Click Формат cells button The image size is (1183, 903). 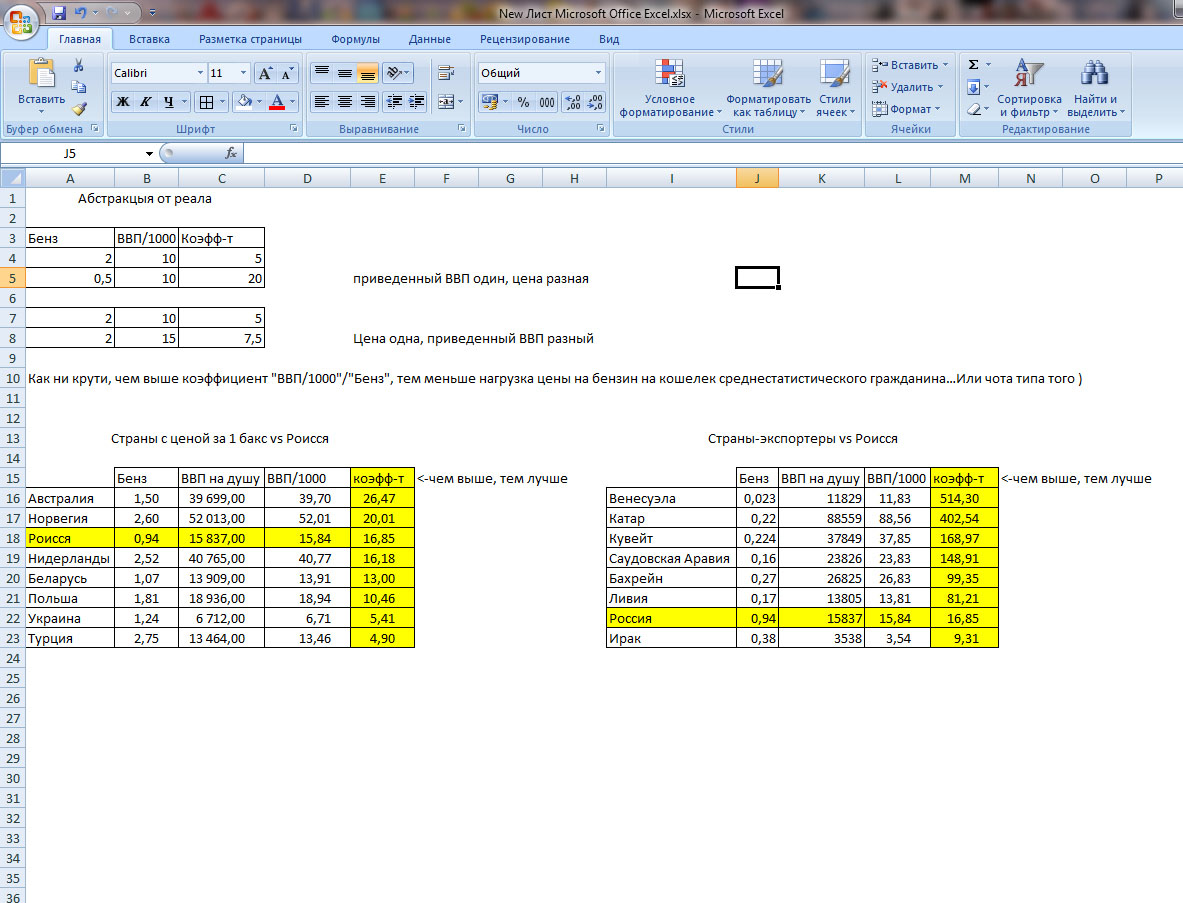tap(906, 109)
